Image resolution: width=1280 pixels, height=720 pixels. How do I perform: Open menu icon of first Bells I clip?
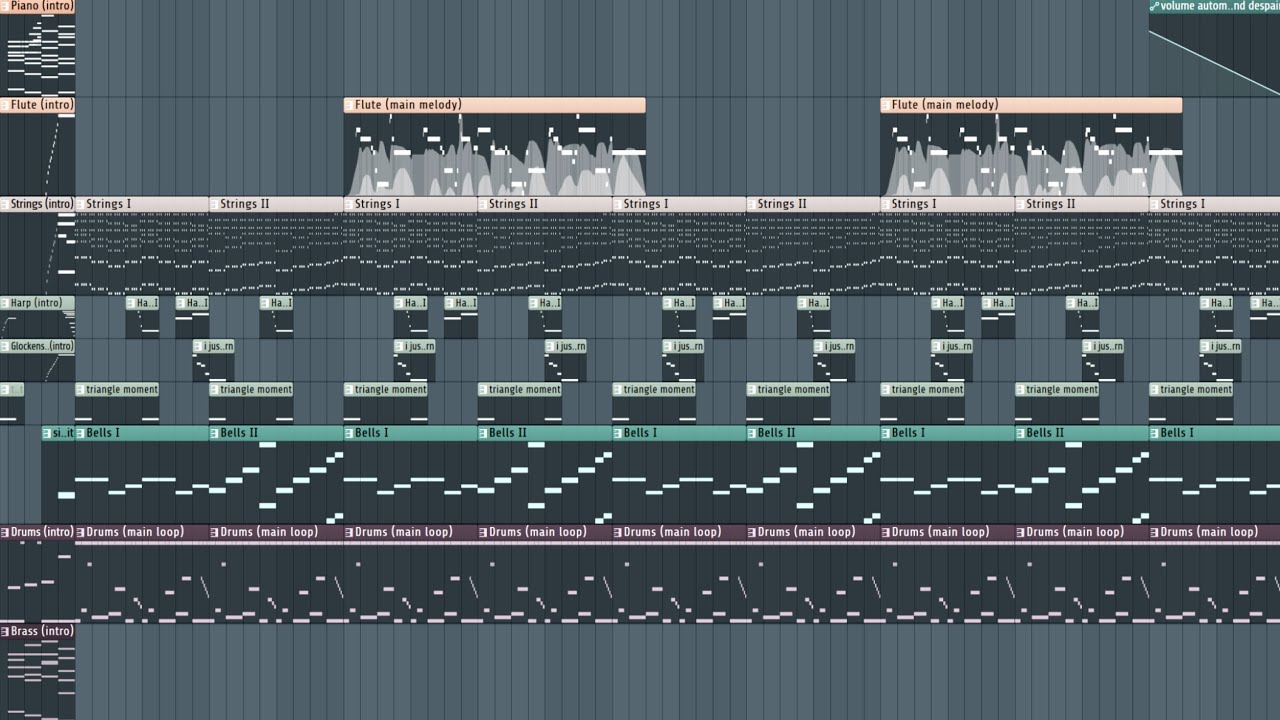click(81, 433)
